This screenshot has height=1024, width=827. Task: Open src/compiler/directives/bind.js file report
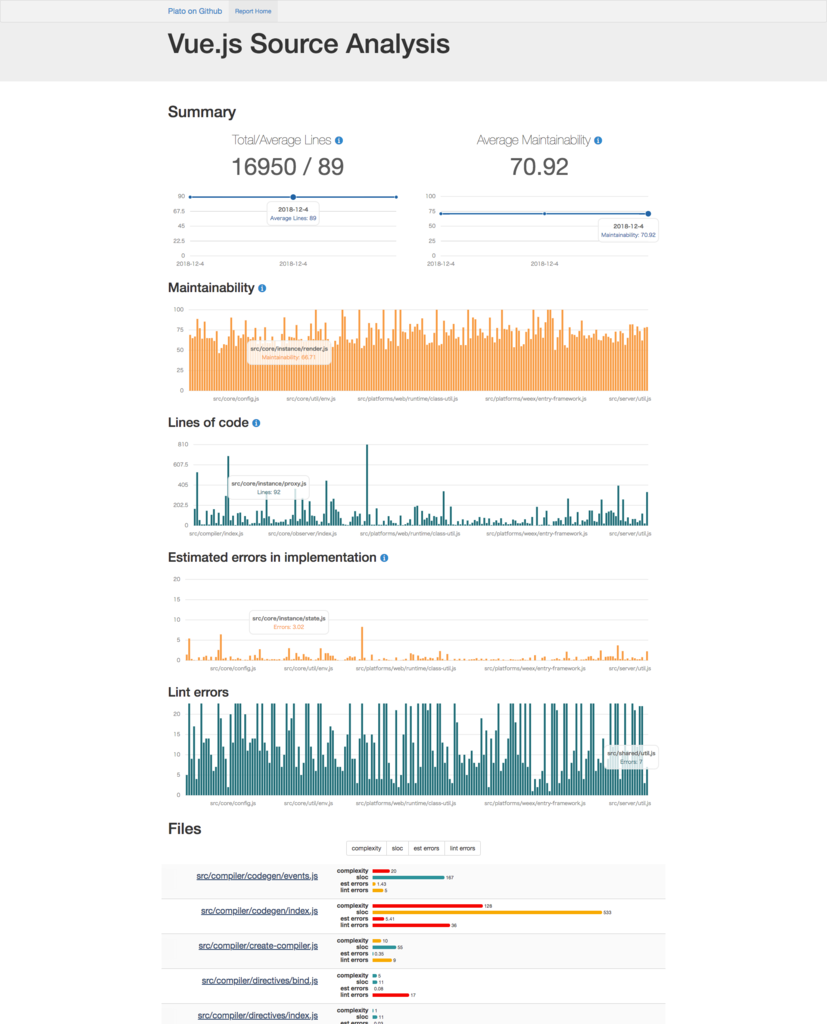(260, 980)
